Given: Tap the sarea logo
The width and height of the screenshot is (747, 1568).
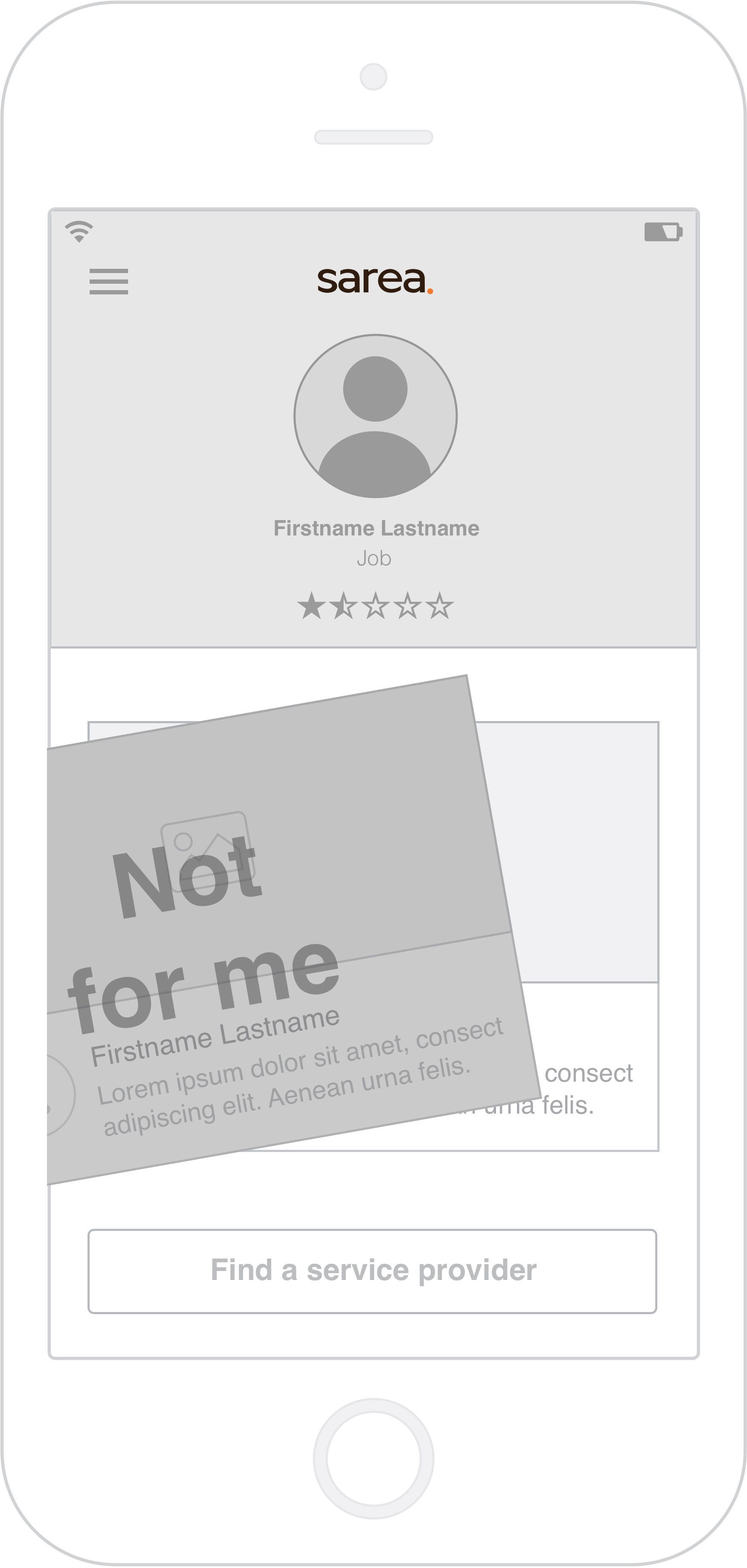Looking at the screenshot, I should pyautogui.click(x=375, y=281).
